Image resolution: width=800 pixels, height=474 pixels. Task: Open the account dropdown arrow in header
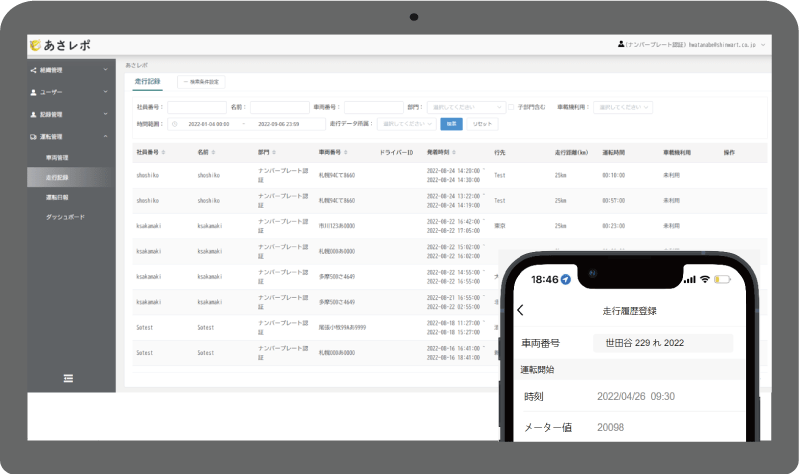click(763, 45)
